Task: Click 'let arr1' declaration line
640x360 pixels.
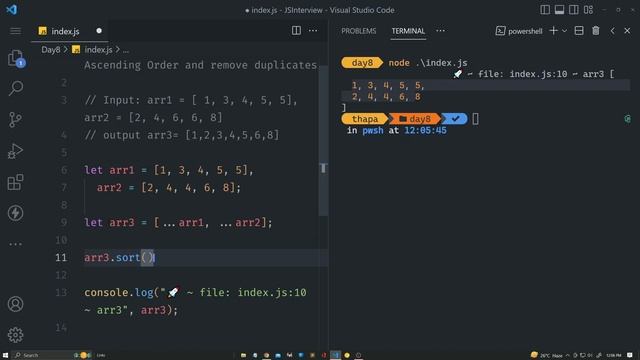Action: coord(169,170)
